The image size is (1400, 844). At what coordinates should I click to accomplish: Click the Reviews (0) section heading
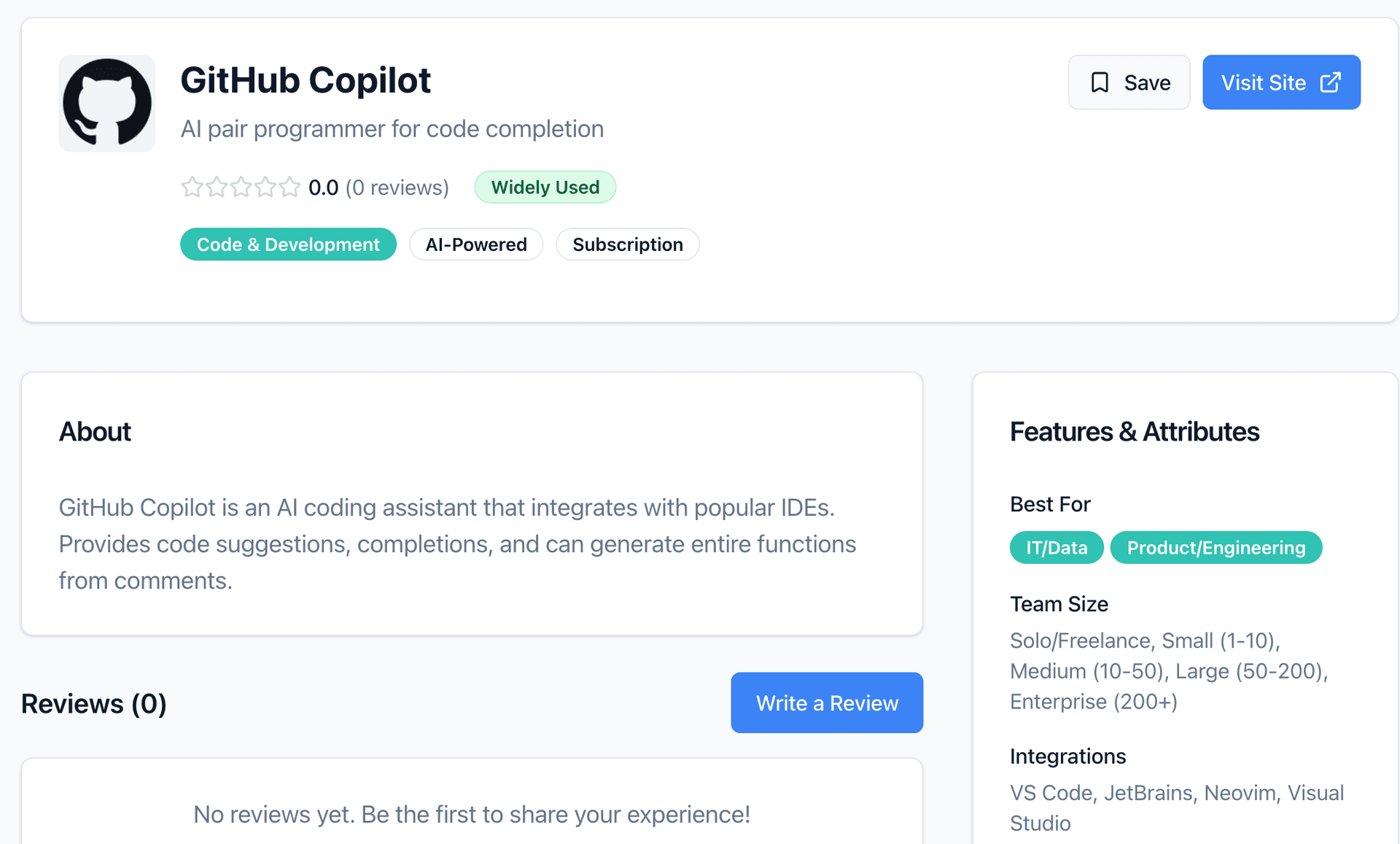[93, 702]
